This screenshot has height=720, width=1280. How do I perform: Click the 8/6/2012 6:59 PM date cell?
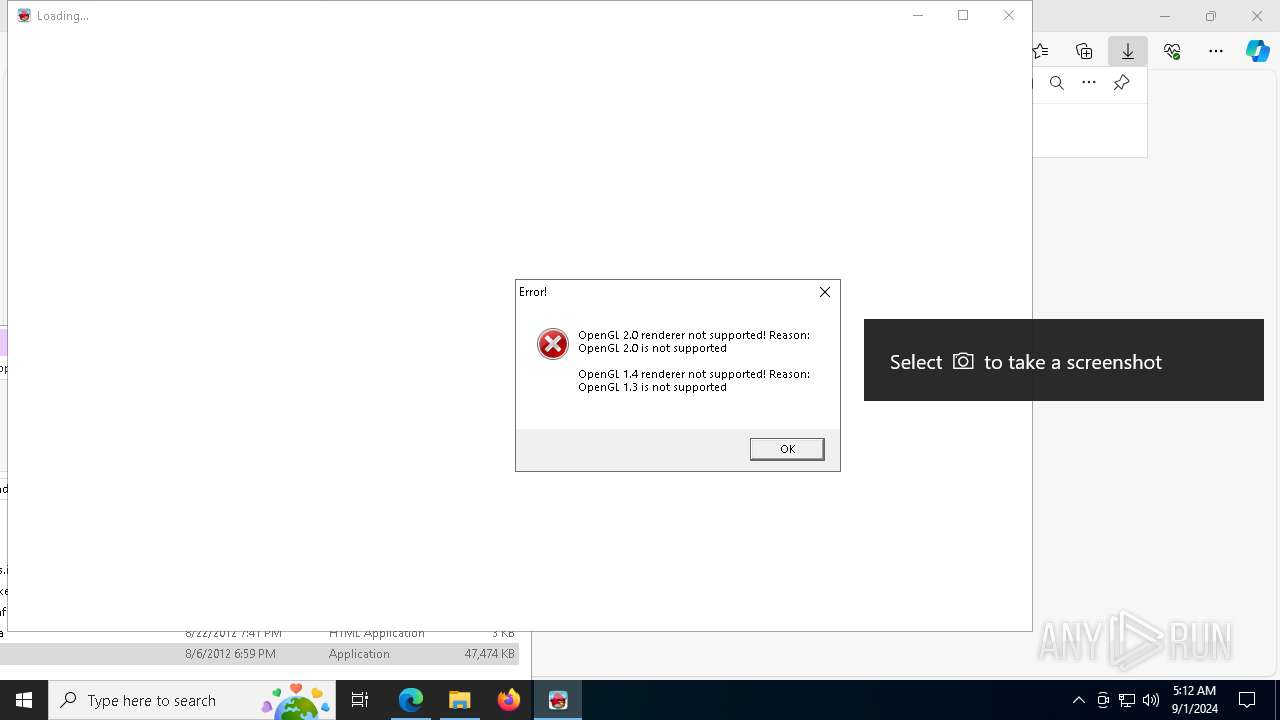click(x=230, y=654)
